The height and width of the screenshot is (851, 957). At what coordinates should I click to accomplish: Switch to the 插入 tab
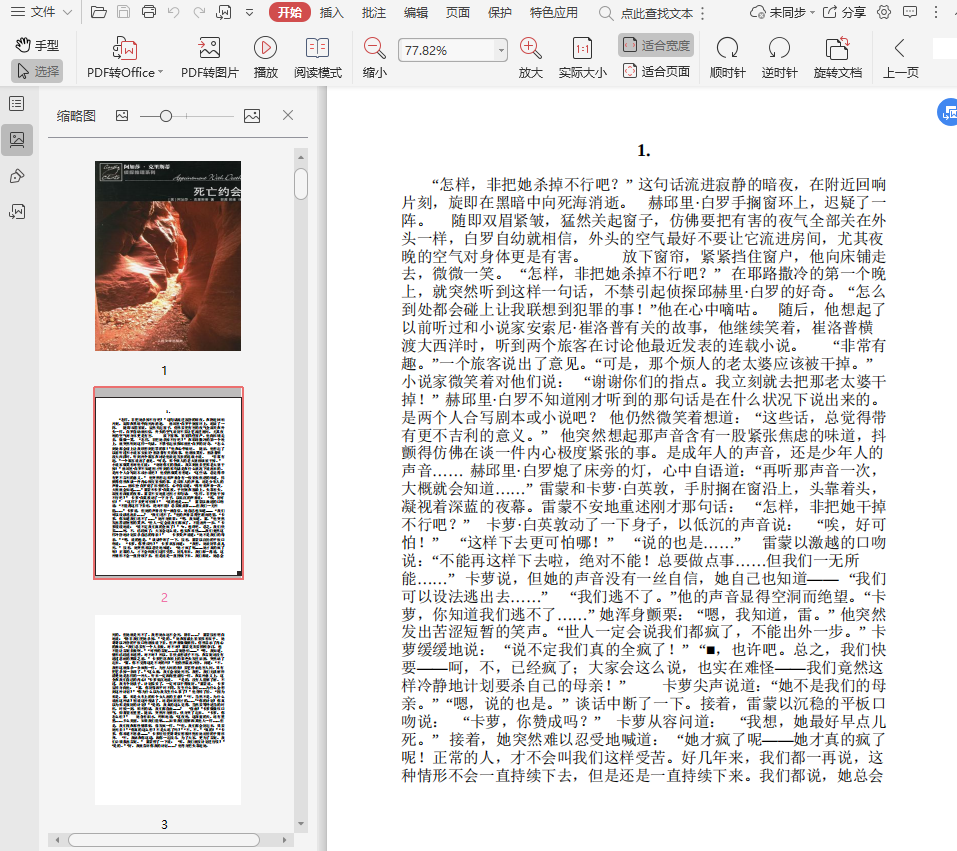[x=332, y=12]
